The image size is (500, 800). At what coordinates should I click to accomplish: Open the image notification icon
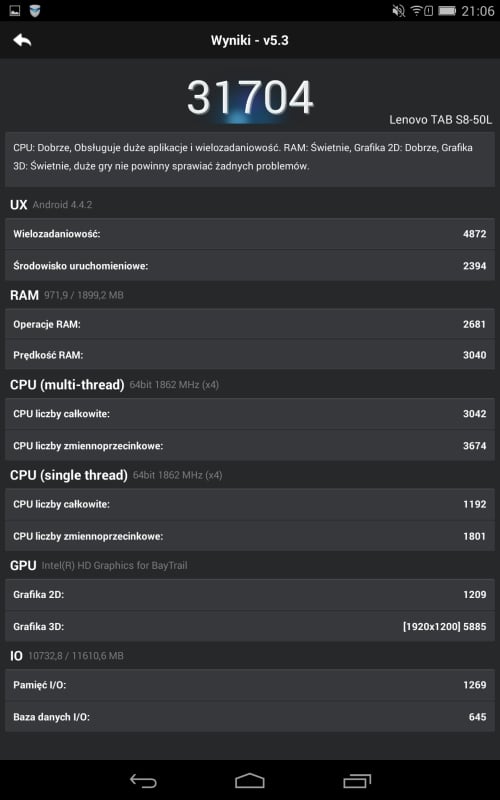coord(14,11)
